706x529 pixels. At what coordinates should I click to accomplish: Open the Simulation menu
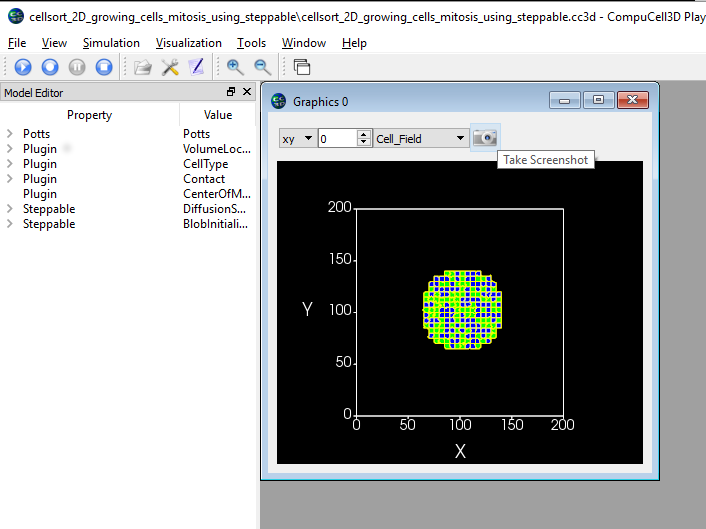point(111,43)
